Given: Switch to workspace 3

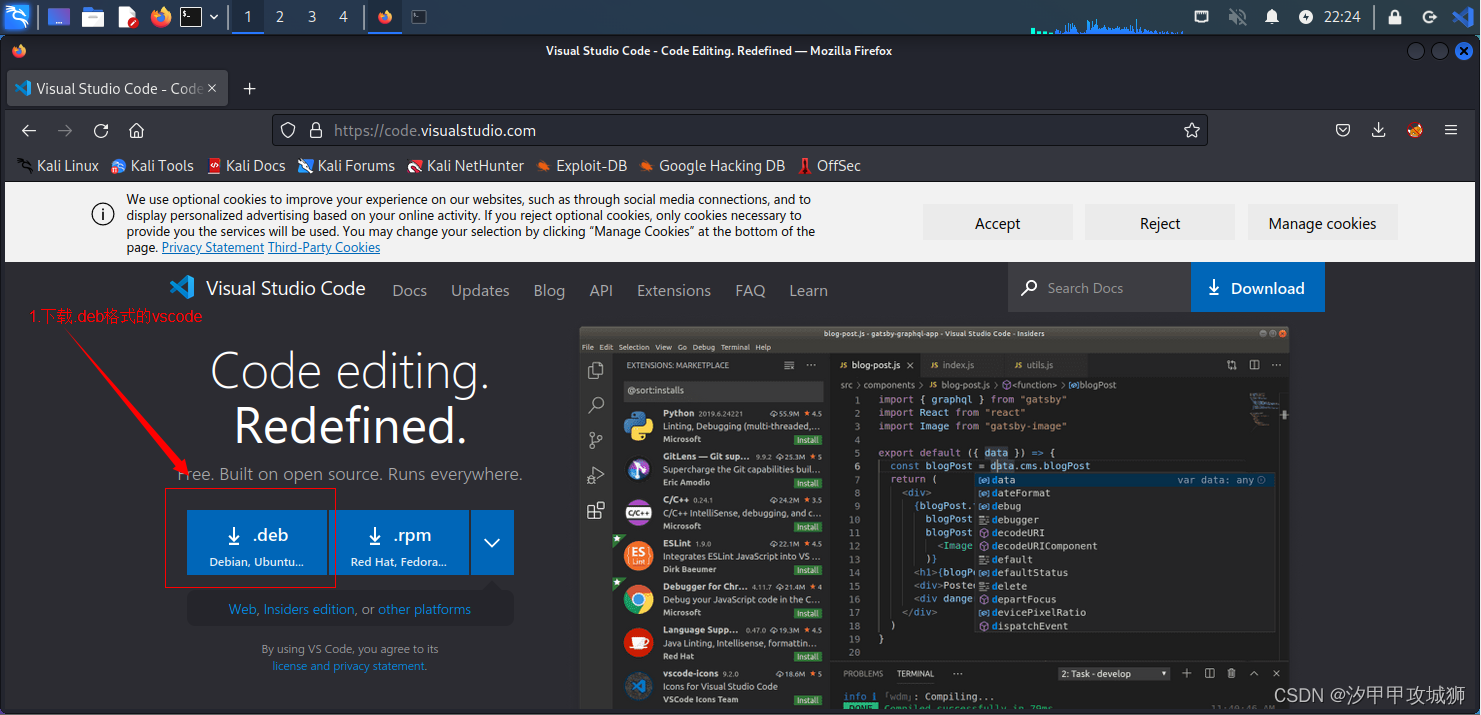Looking at the screenshot, I should pos(312,16).
